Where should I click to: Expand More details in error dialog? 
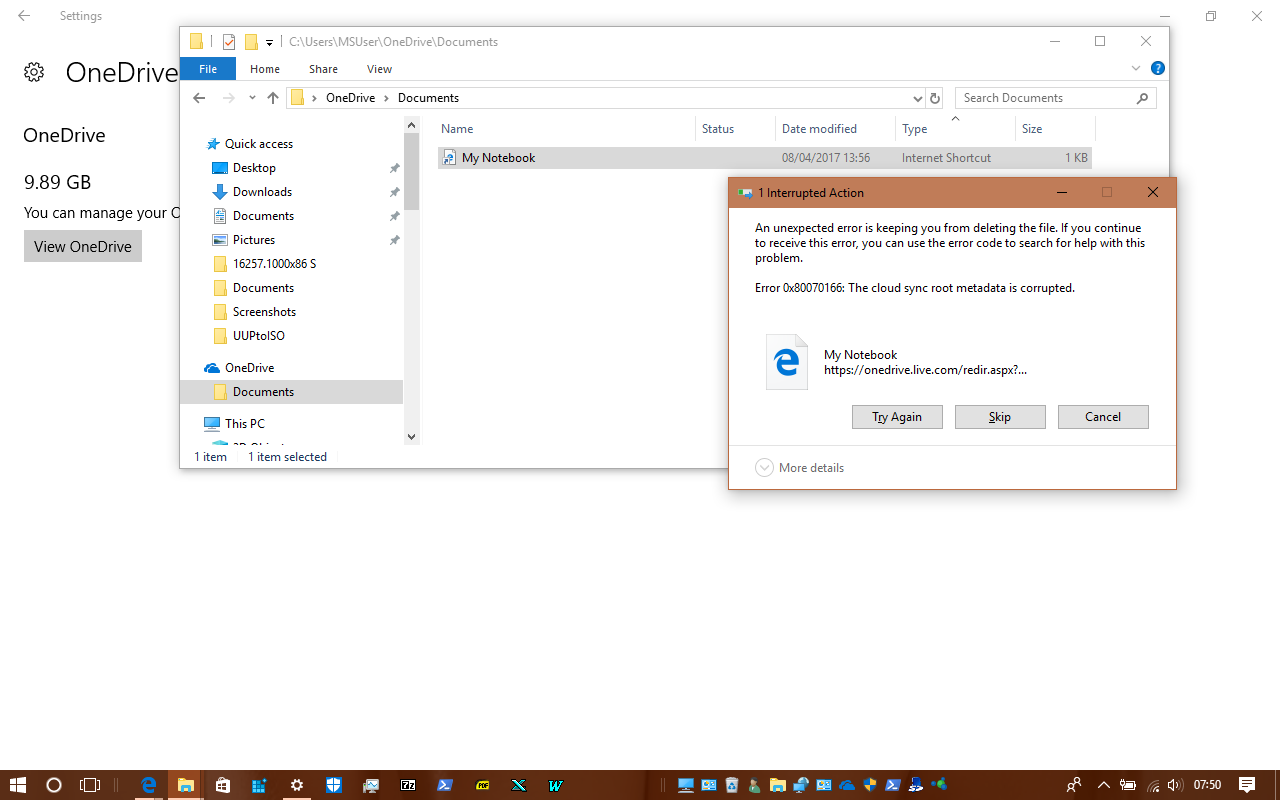pyautogui.click(x=800, y=468)
